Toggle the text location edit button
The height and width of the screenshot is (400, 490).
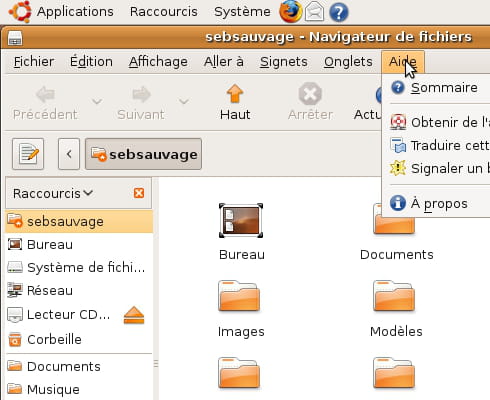coord(28,154)
